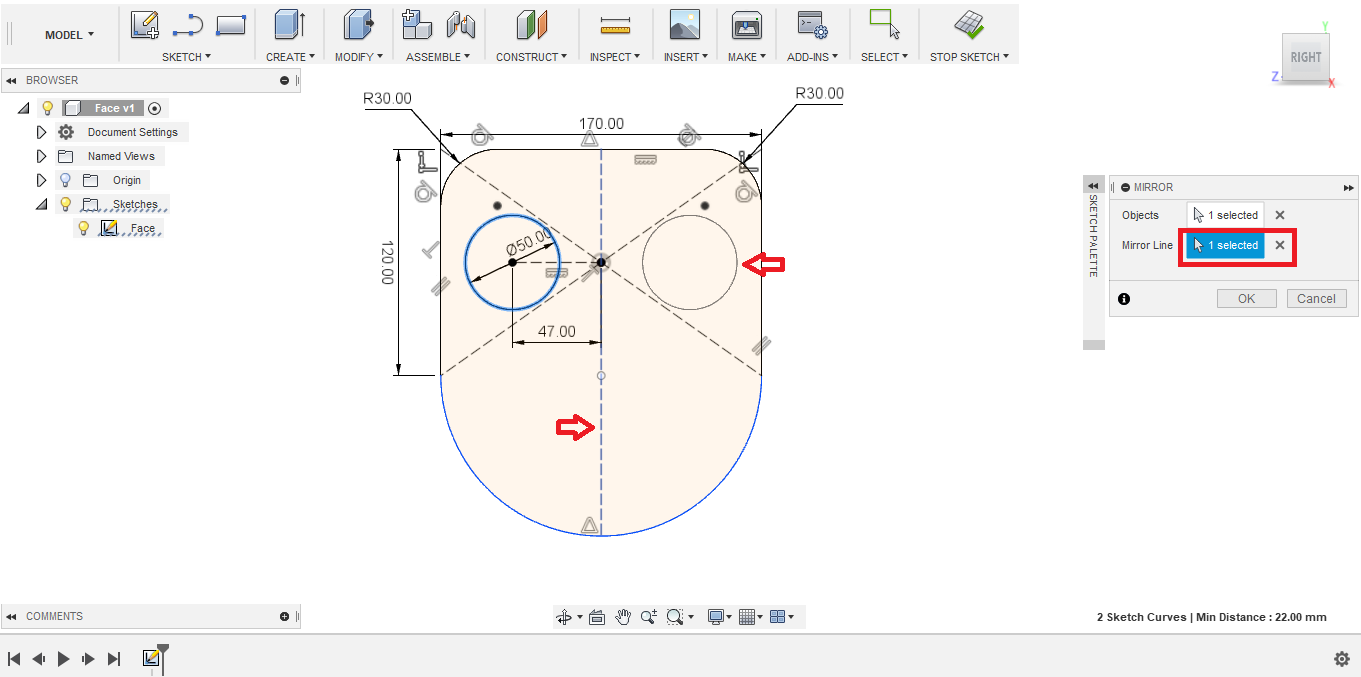Expand the Named Views tree node
1361x677 pixels.
[x=41, y=156]
